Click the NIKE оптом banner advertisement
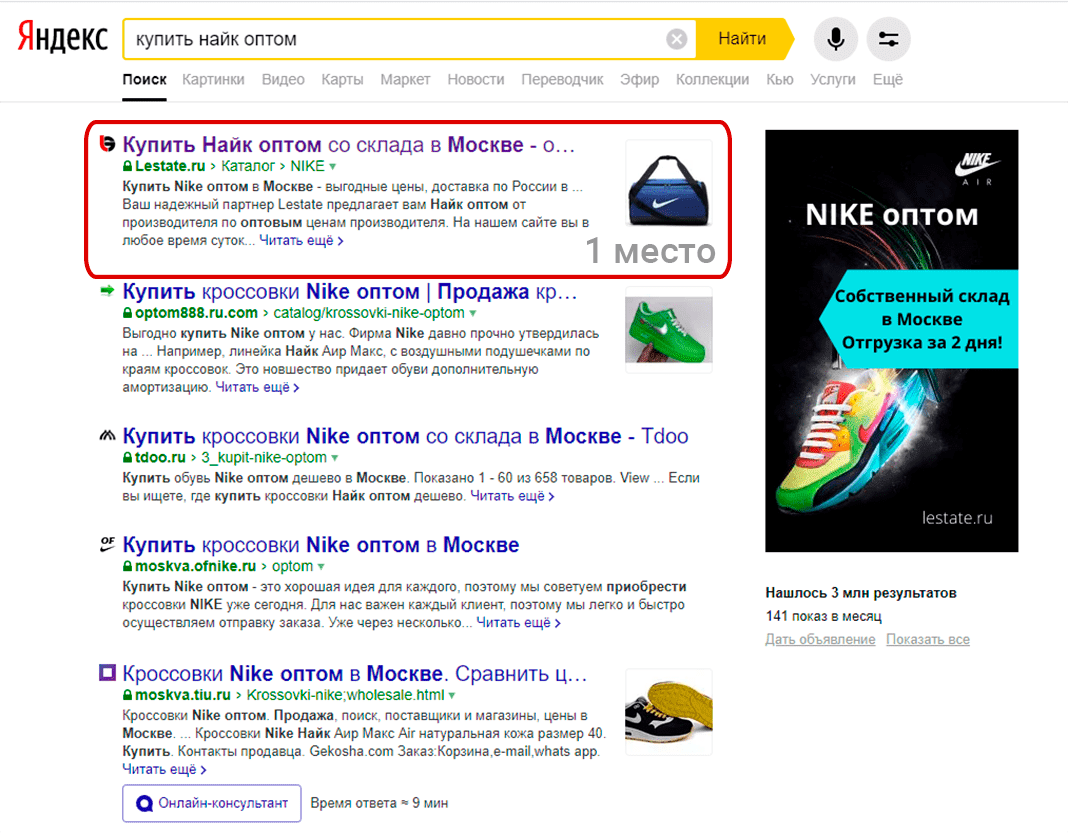The image size is (1068, 833). click(x=892, y=341)
